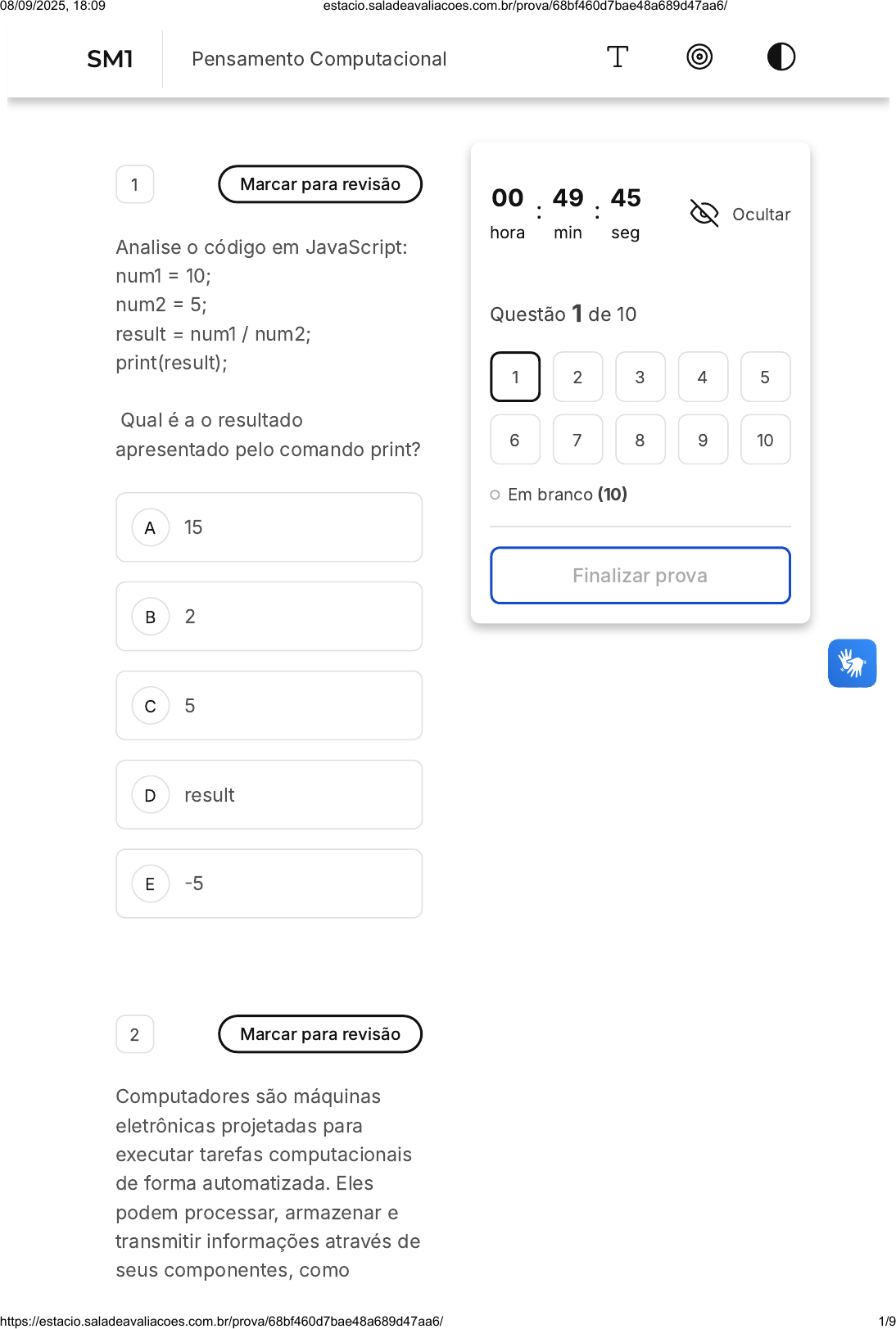Select question 1 box in navigator
Viewport: 896px width, 1329px height.
(x=515, y=377)
